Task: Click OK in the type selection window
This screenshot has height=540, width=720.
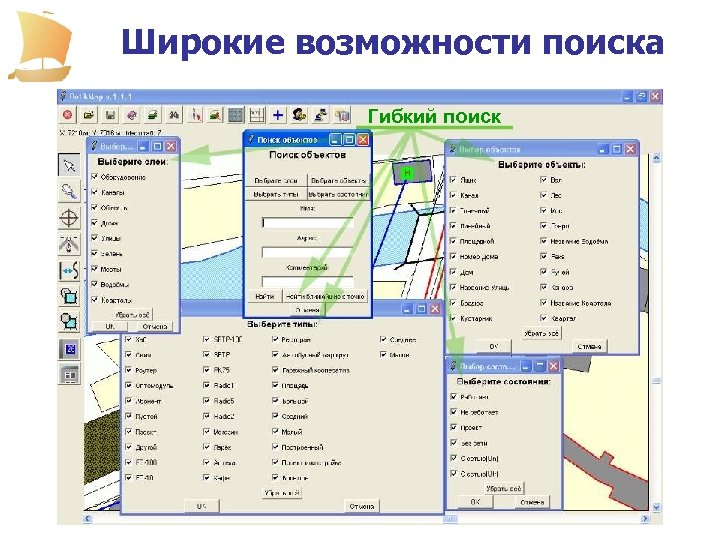Action: click(x=202, y=506)
